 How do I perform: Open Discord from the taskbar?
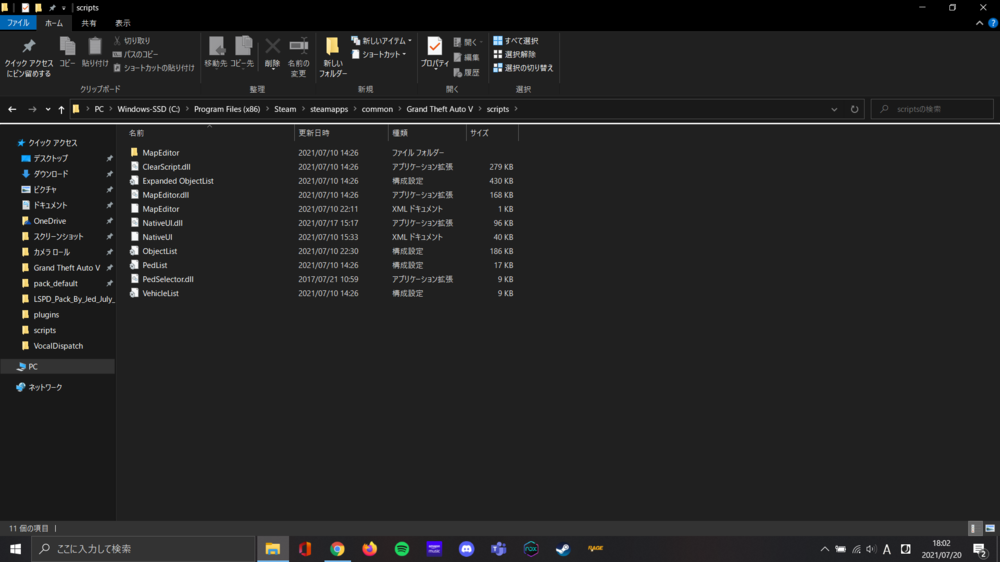(x=466, y=549)
